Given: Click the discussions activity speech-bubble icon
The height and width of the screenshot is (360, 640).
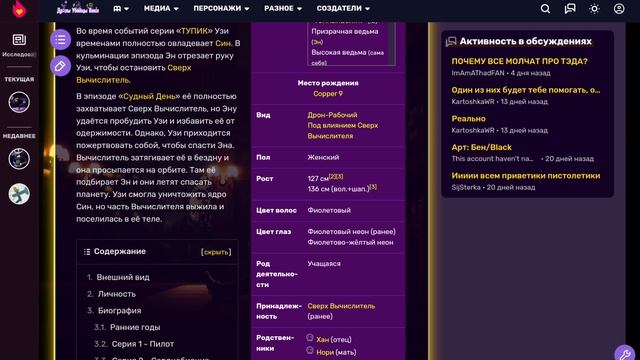Looking at the screenshot, I should [451, 42].
